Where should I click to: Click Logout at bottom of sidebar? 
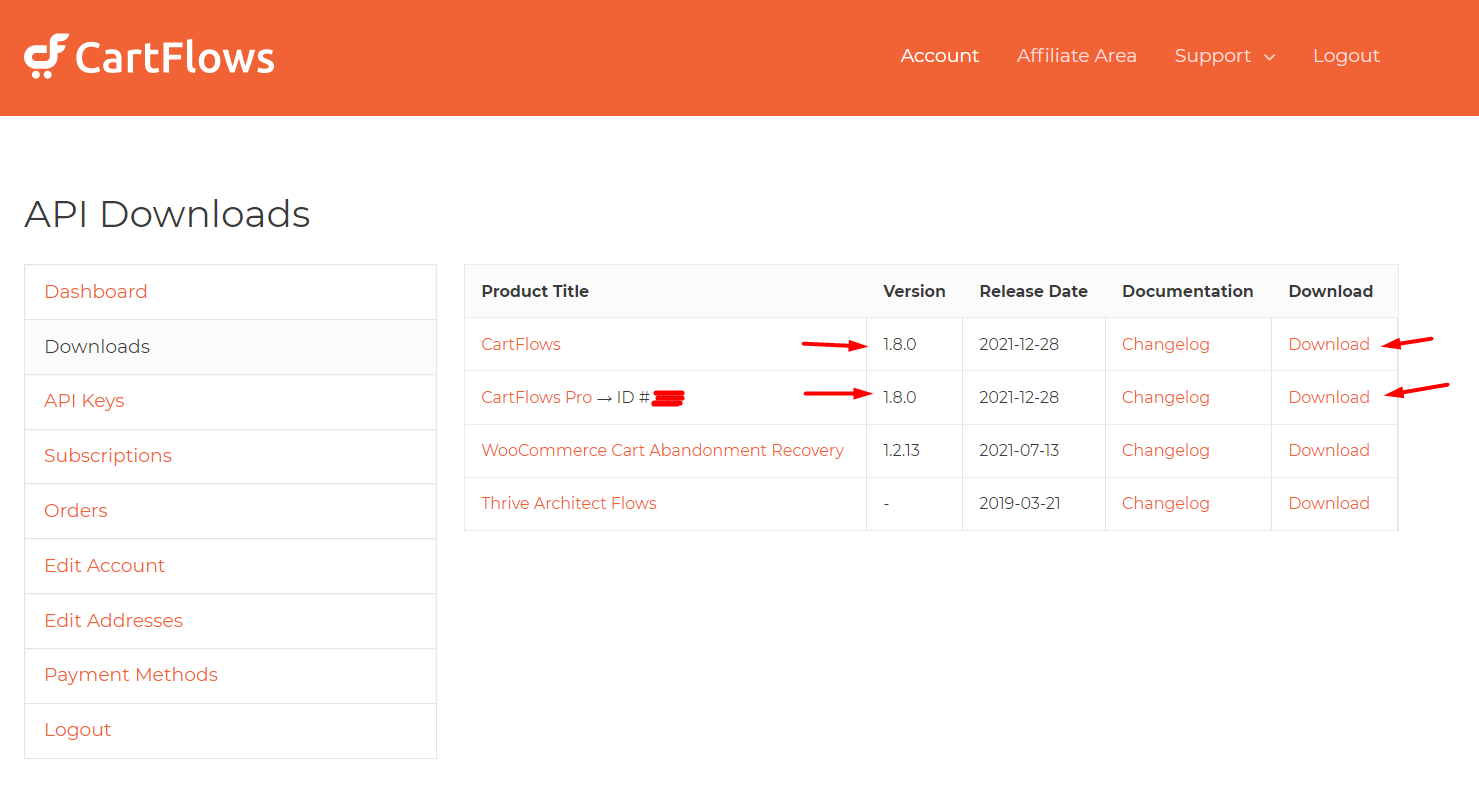pyautogui.click(x=77, y=730)
